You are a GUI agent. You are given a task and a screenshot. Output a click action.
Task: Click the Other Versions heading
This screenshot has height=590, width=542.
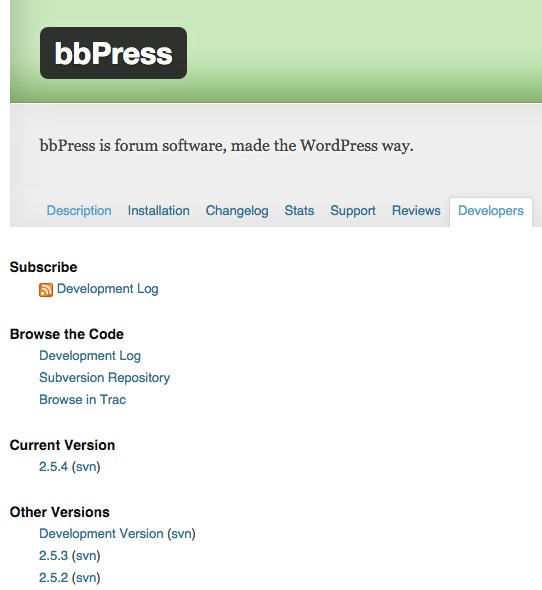[x=60, y=512]
